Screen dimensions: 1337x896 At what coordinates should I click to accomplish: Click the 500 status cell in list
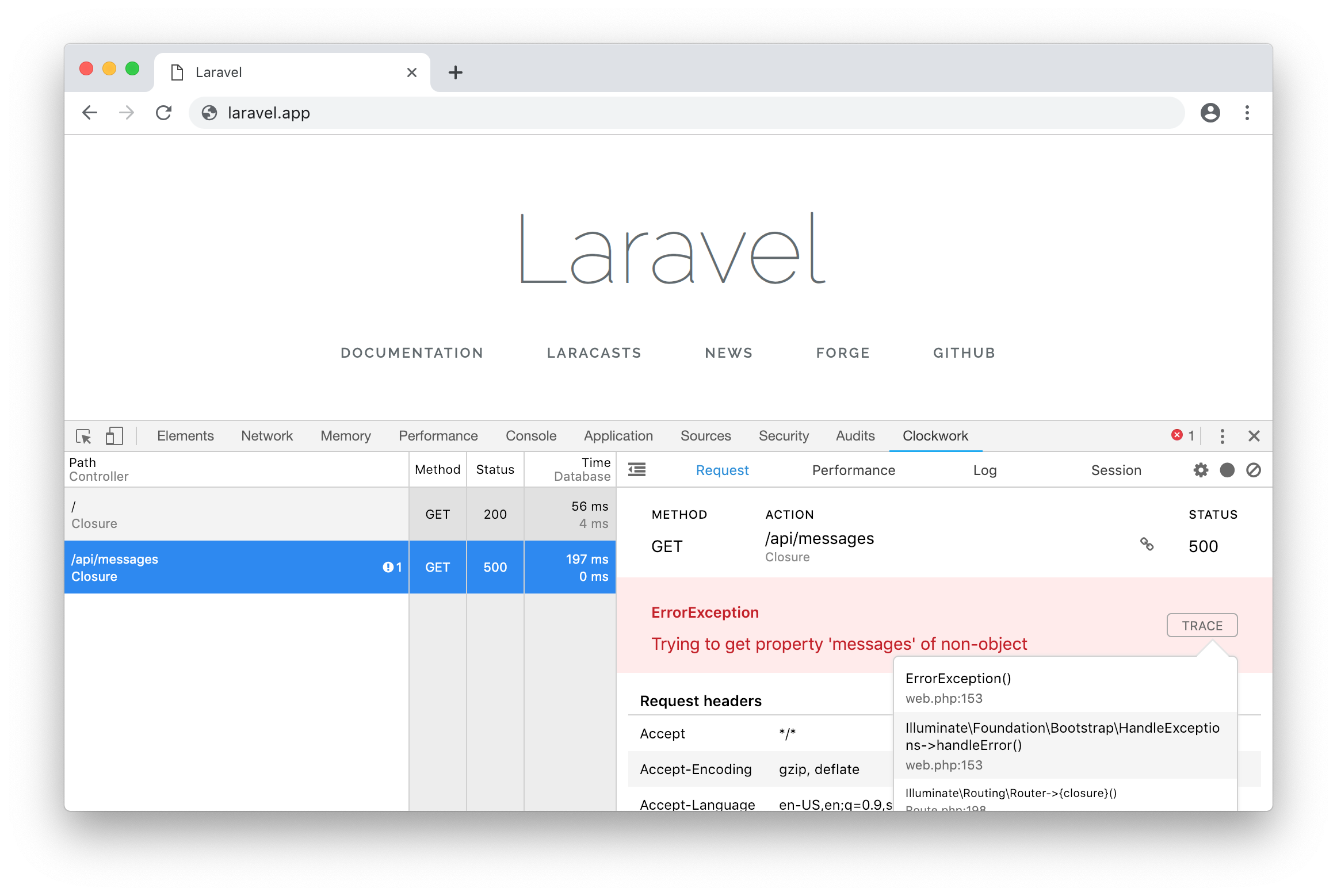tap(495, 567)
